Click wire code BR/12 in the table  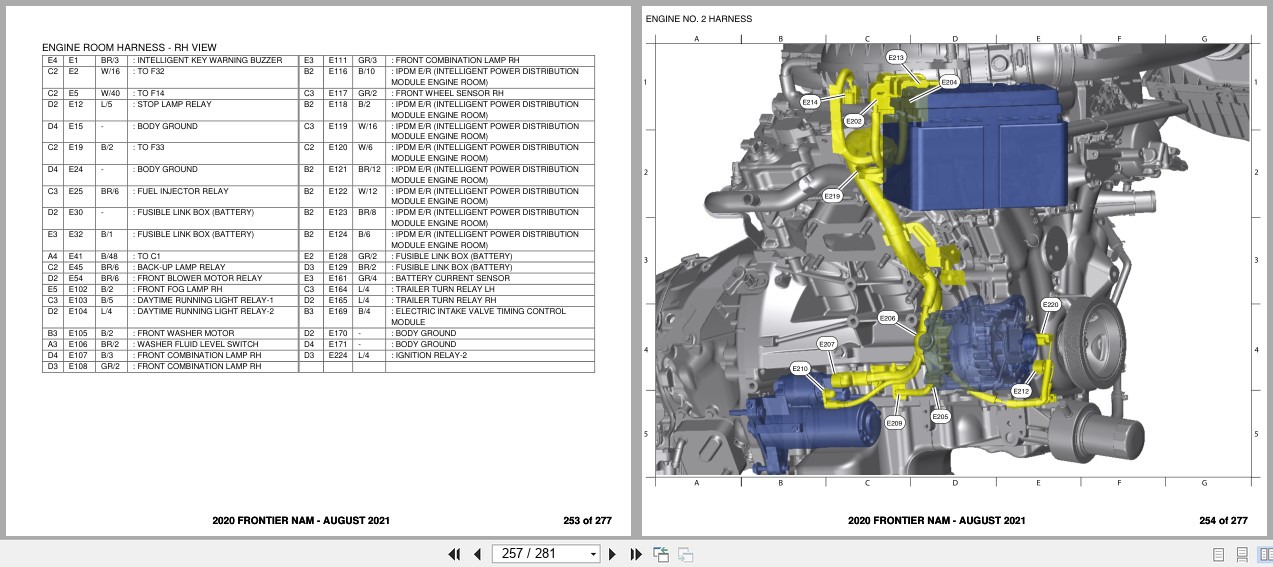pos(369,169)
